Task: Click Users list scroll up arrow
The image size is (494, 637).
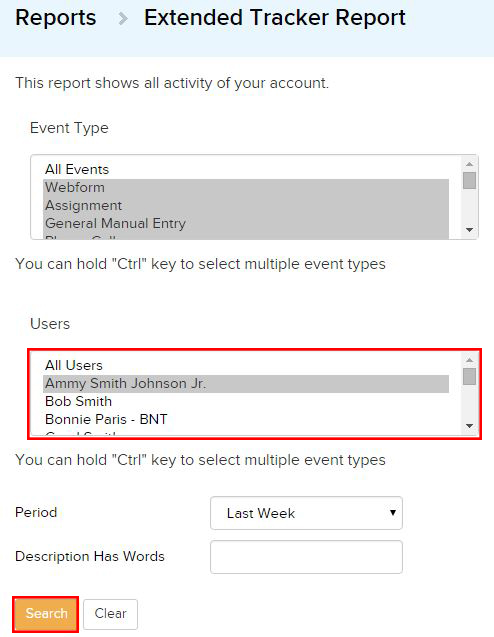Action: pyautogui.click(x=470, y=360)
